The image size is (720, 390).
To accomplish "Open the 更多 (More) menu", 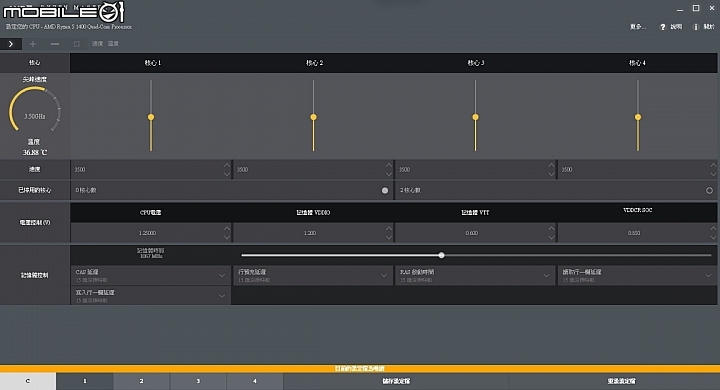I will 638,27.
